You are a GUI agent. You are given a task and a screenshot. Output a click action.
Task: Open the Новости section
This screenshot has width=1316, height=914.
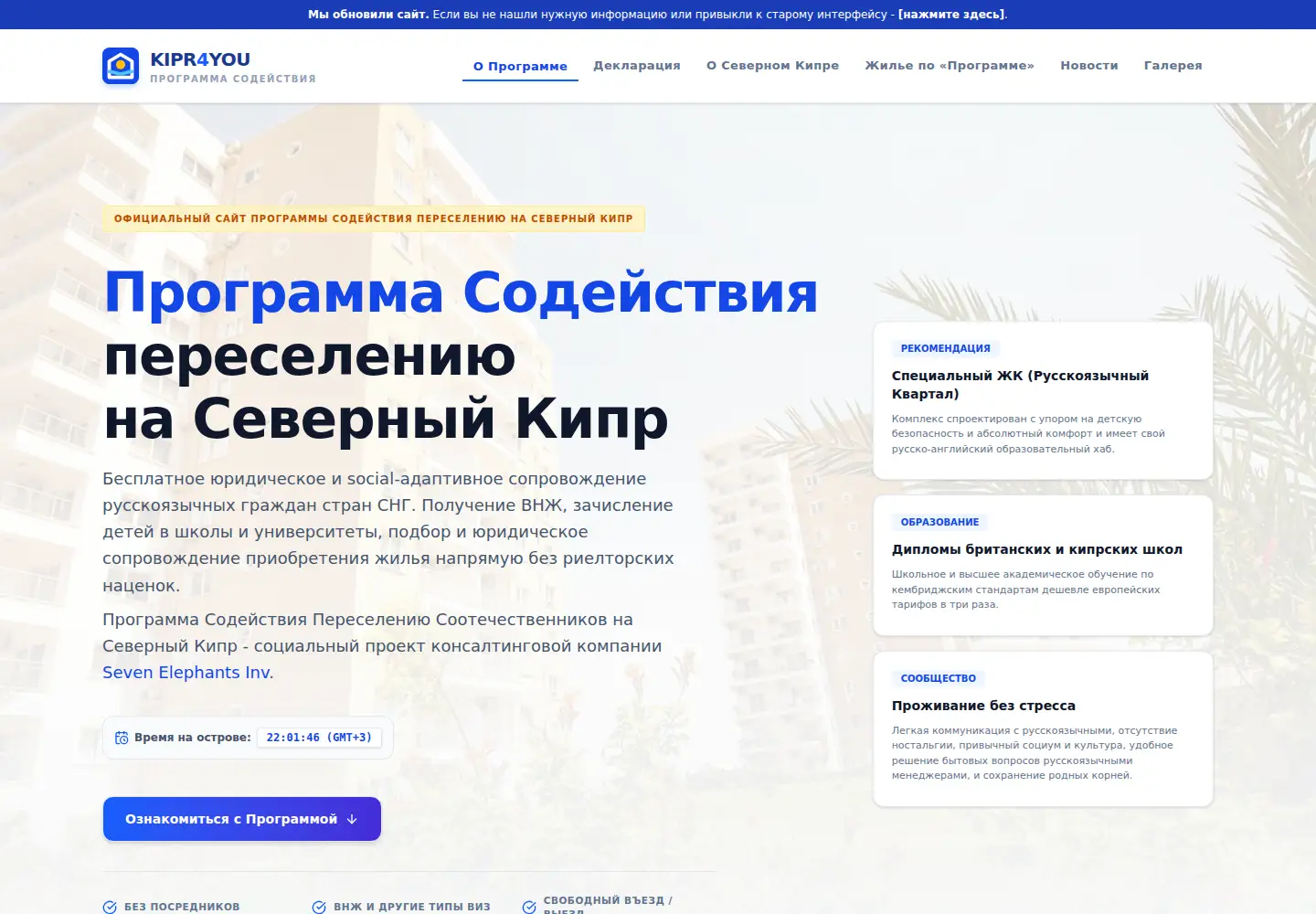(x=1089, y=66)
